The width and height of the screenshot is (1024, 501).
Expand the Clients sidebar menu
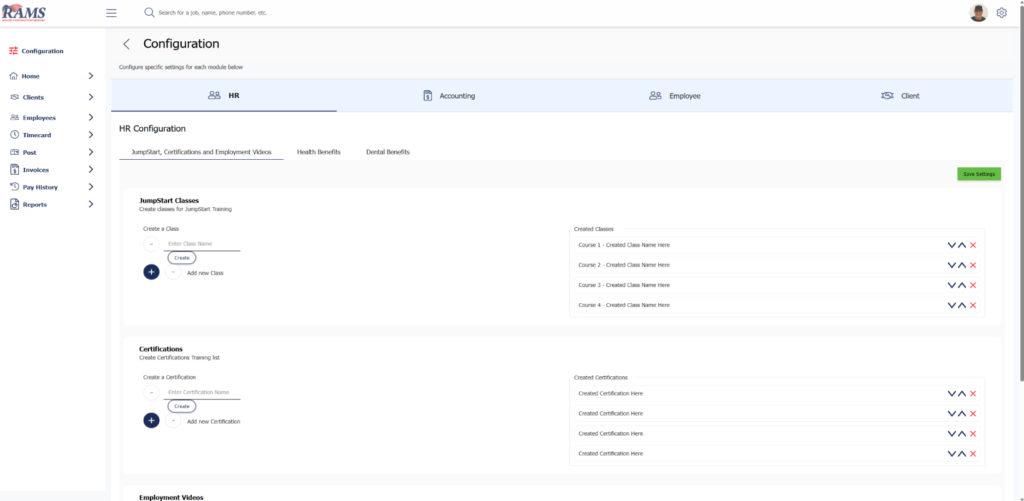90,97
